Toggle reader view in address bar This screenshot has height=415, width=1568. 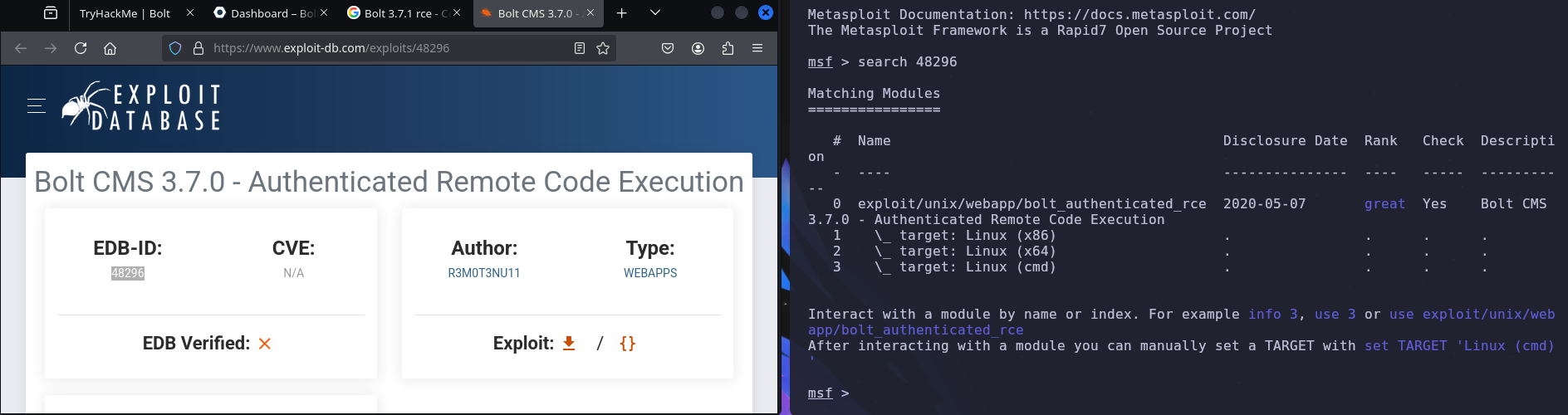(580, 48)
